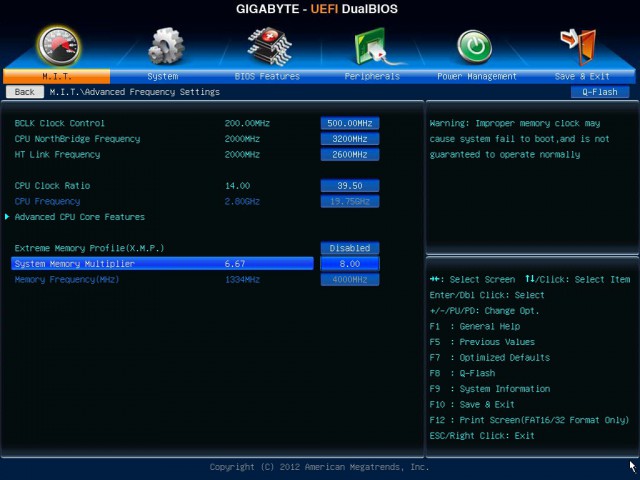Click the greyed Memory Frequency 4000MHz field
This screenshot has width=640, height=480.
click(350, 280)
